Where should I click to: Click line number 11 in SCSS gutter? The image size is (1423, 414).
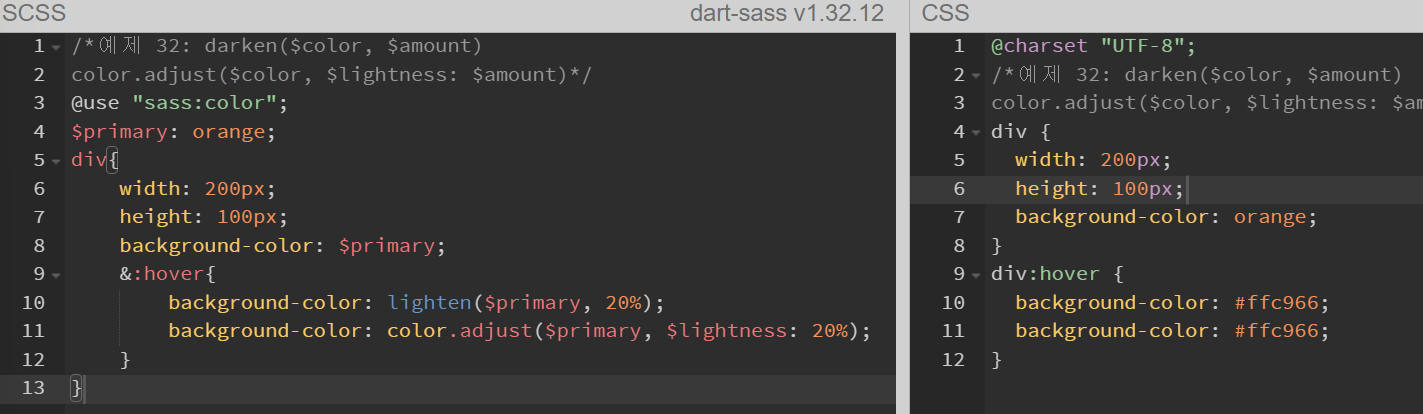coord(33,331)
